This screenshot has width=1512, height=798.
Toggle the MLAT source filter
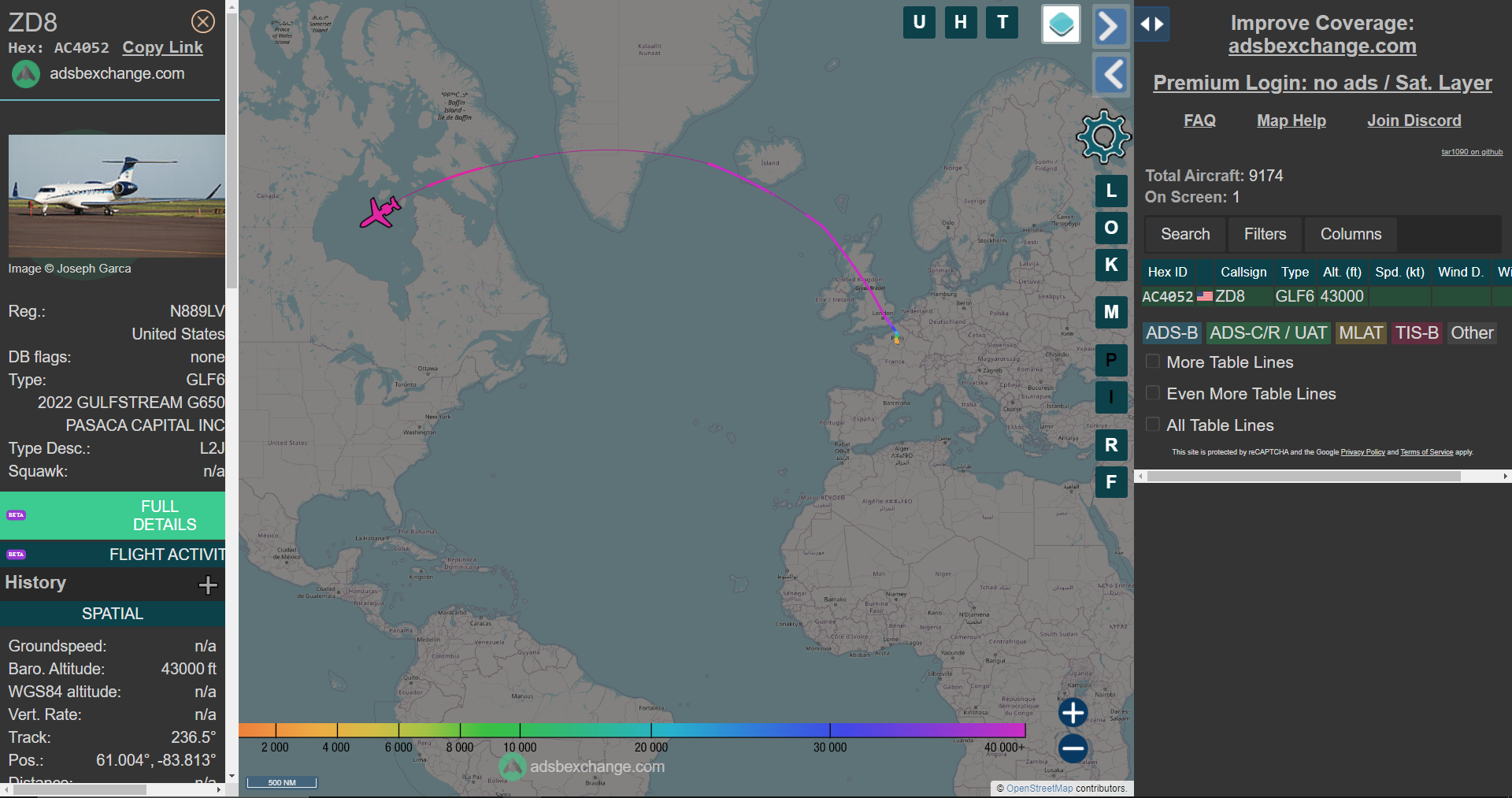[1361, 333]
